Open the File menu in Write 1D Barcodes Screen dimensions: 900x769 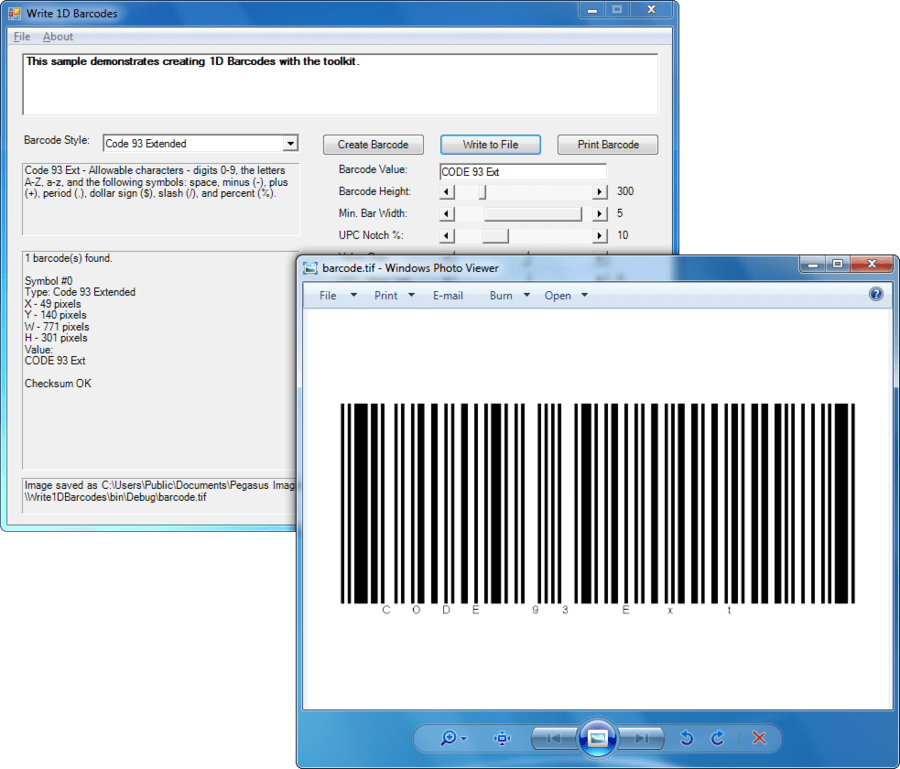click(21, 36)
